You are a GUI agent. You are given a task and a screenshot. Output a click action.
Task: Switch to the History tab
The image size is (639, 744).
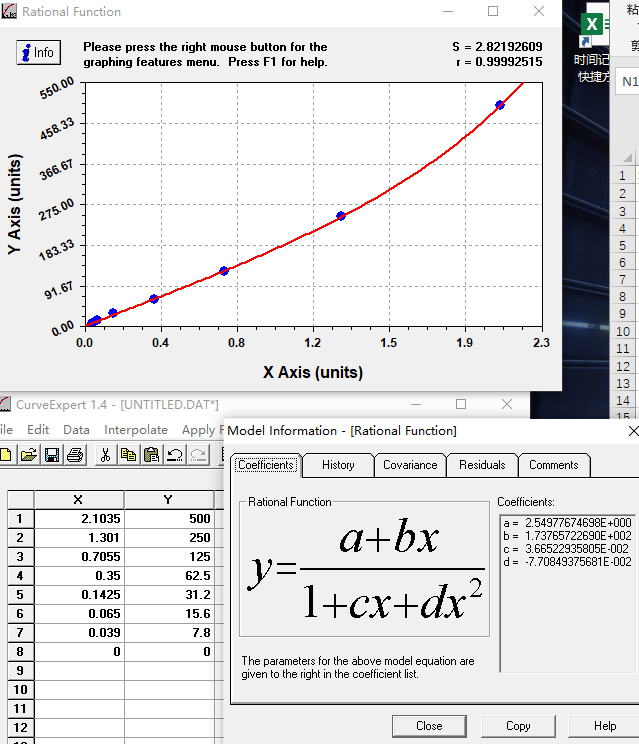click(338, 465)
